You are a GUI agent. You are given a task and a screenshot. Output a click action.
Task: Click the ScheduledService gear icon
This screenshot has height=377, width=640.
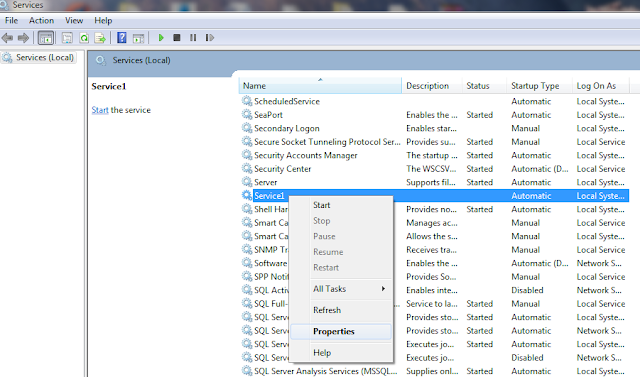pyautogui.click(x=247, y=100)
